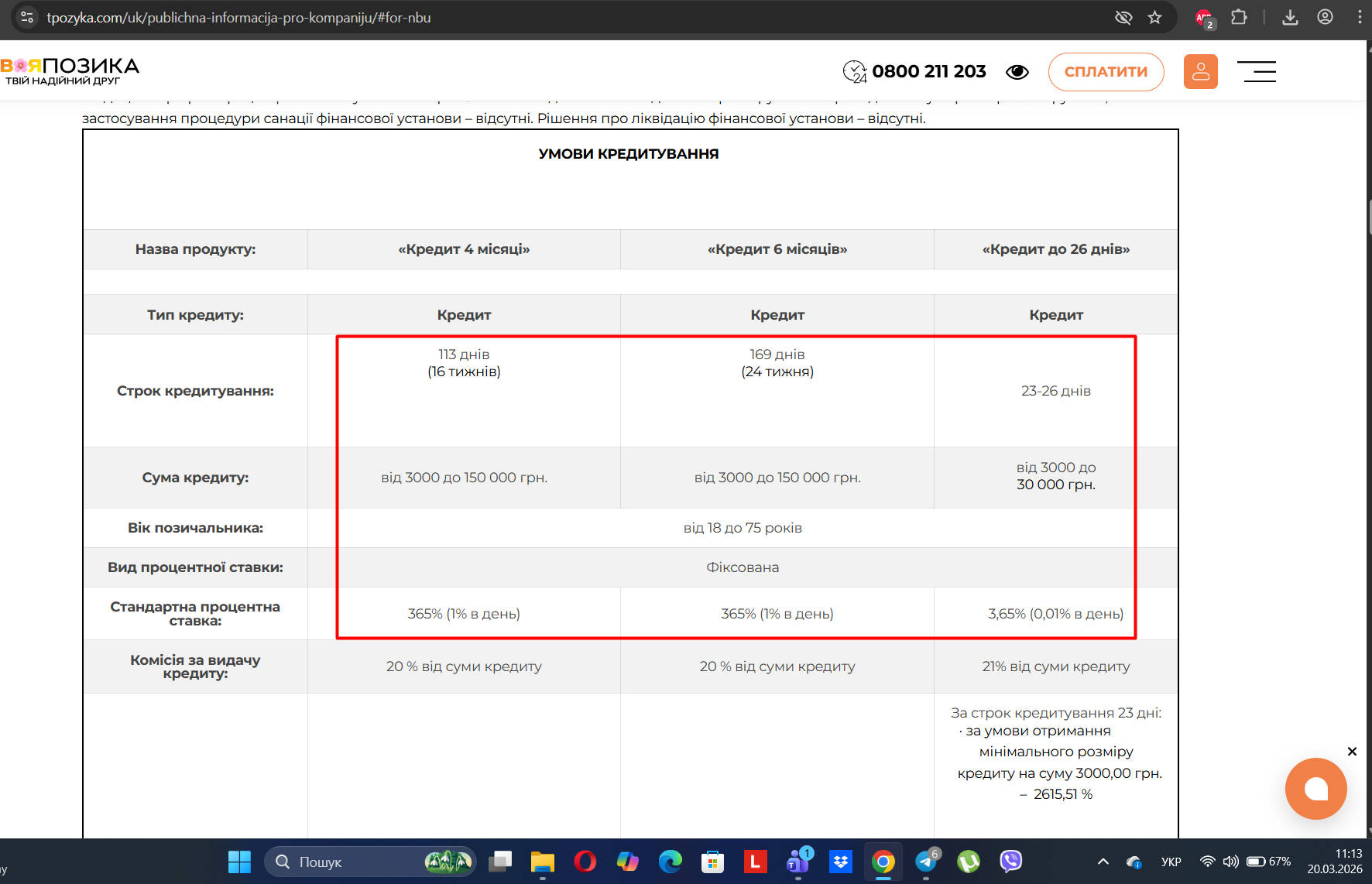
Task: Open Task View in the taskbar
Action: pos(500,862)
